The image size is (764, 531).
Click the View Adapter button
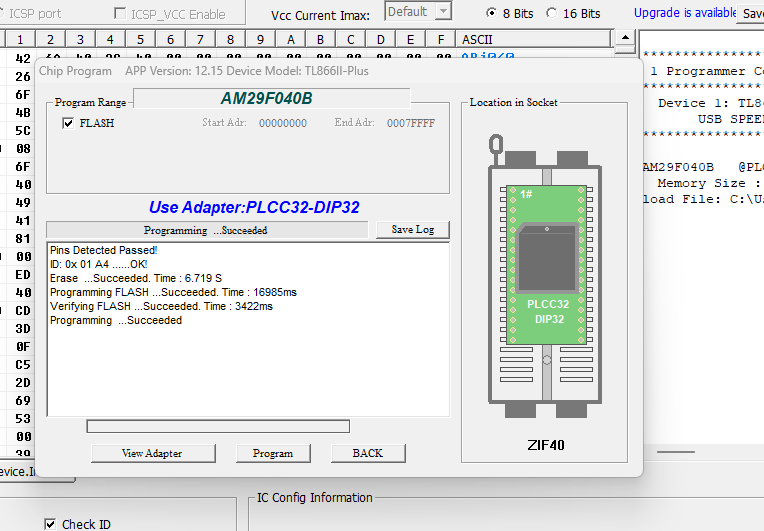click(152, 453)
